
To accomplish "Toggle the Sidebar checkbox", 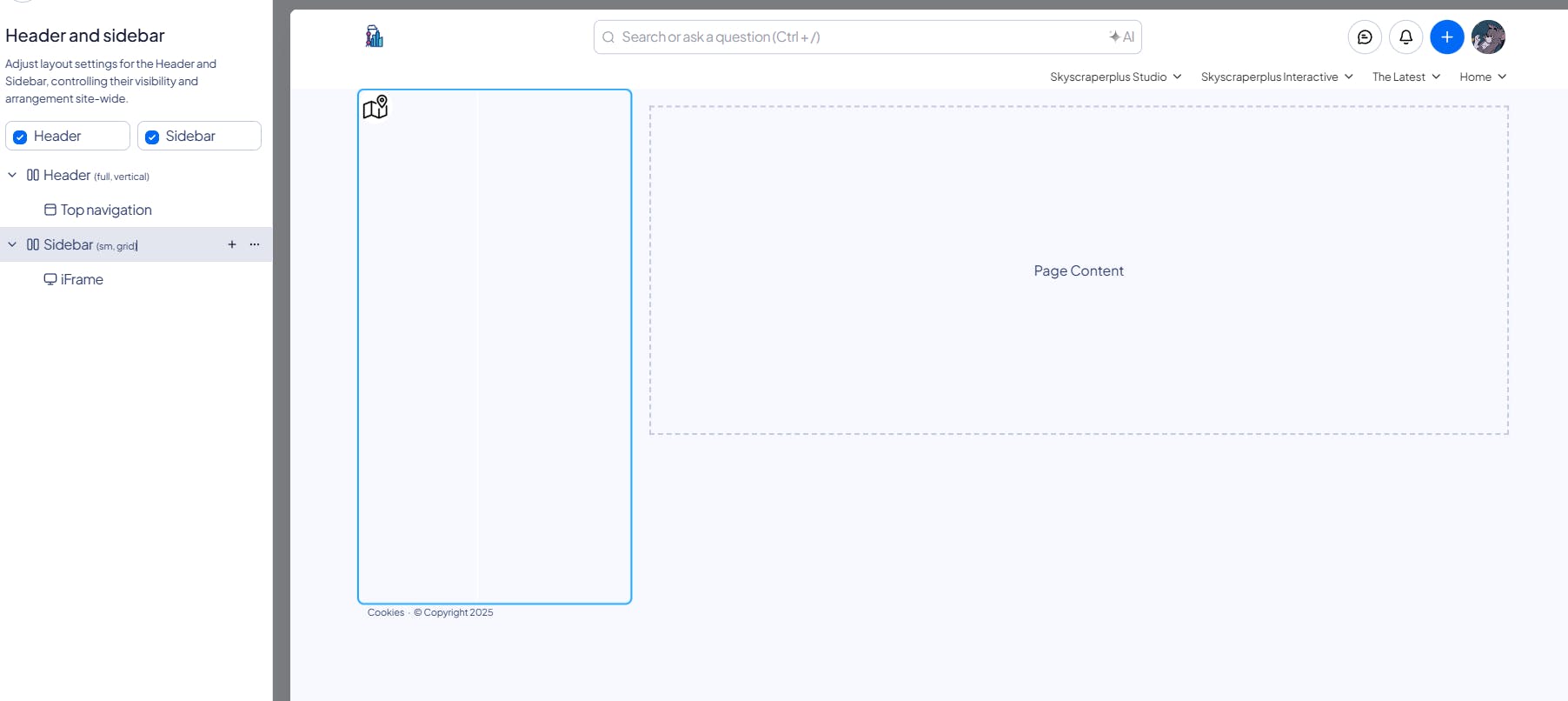I will [x=152, y=137].
